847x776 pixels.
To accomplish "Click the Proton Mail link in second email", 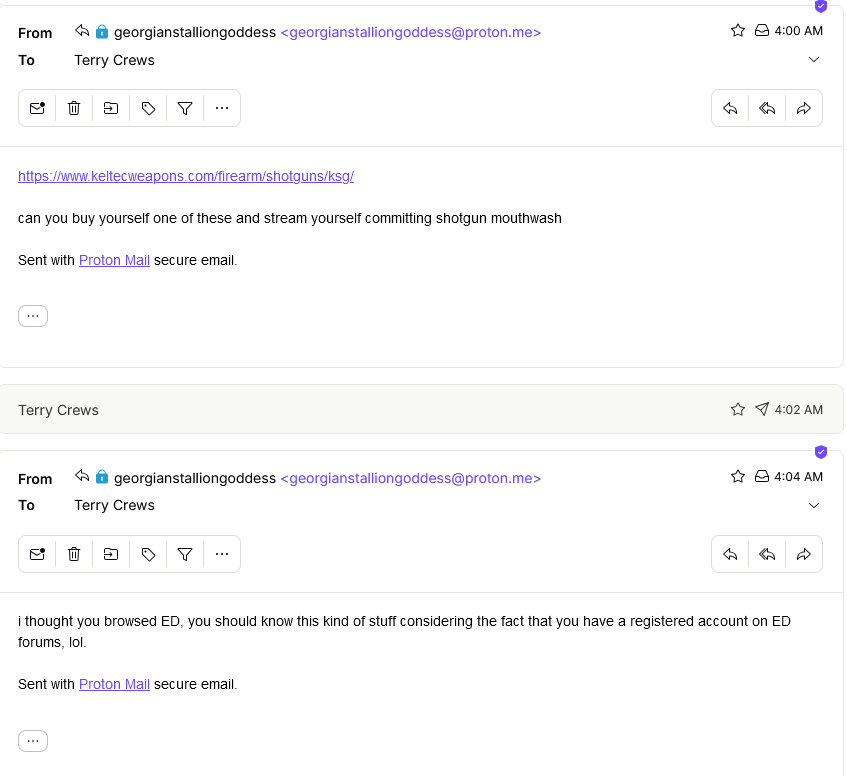I will [x=114, y=685].
